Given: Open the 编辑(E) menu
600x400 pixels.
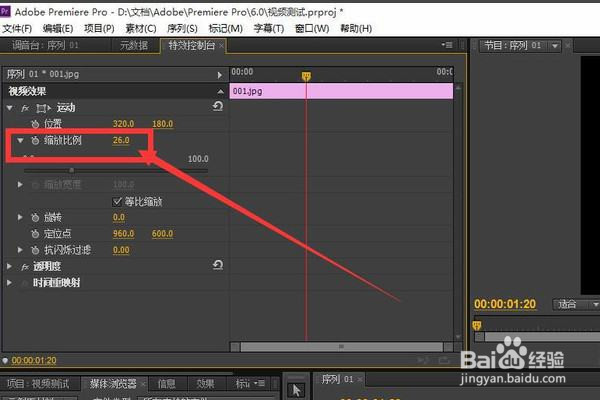Looking at the screenshot, I should 58,28.
